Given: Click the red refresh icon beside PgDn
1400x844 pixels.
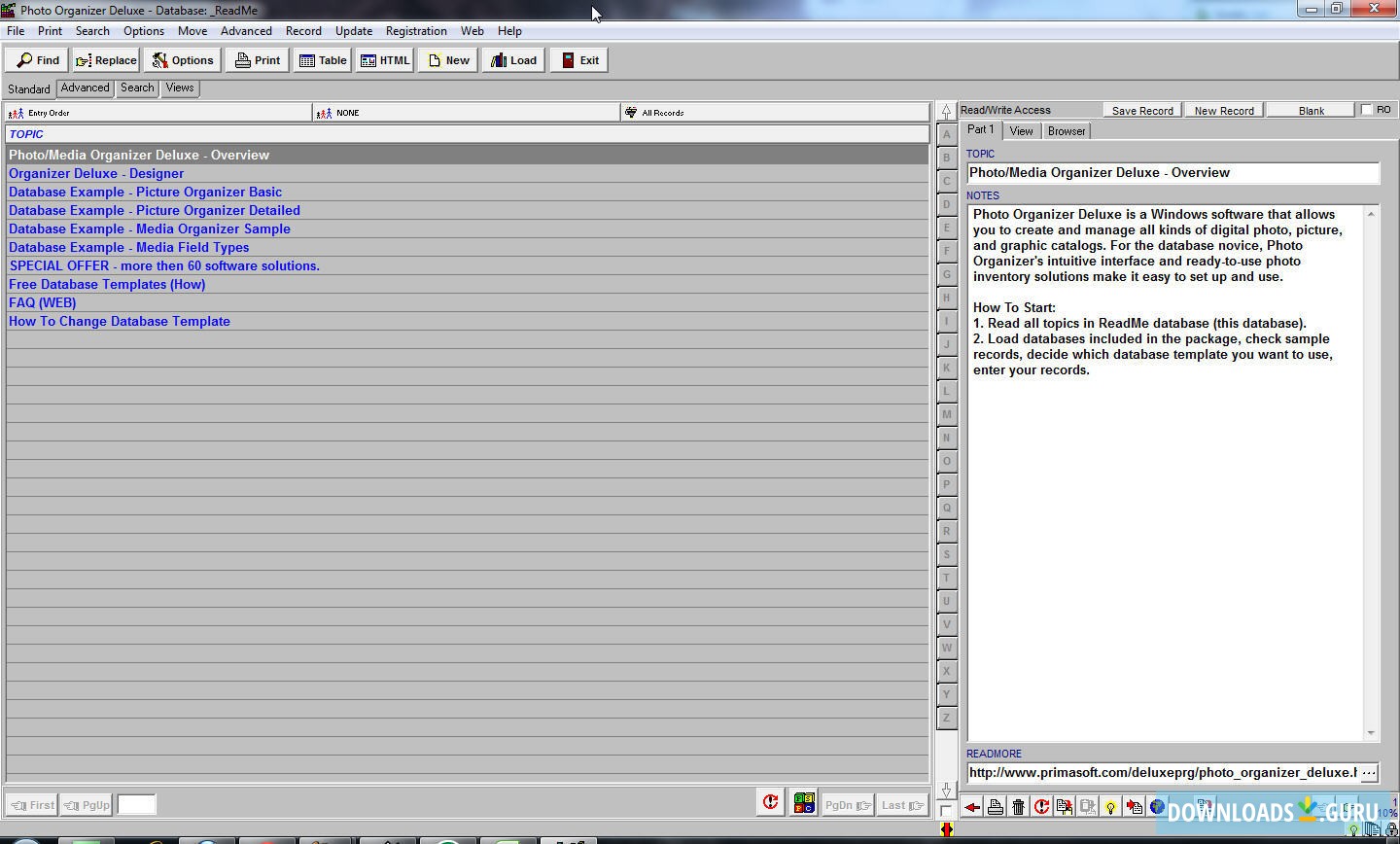Looking at the screenshot, I should coord(771,803).
